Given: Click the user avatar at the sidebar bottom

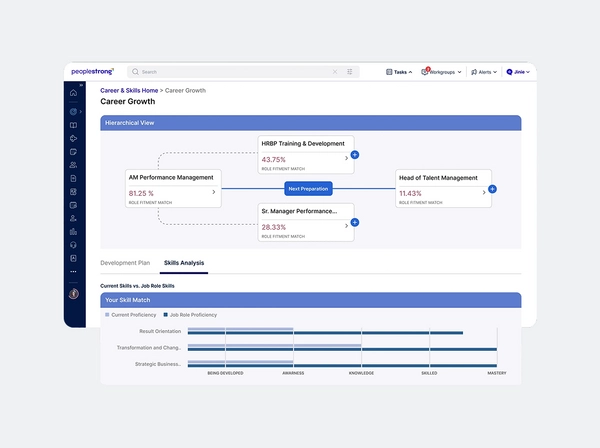Looking at the screenshot, I should (73, 294).
